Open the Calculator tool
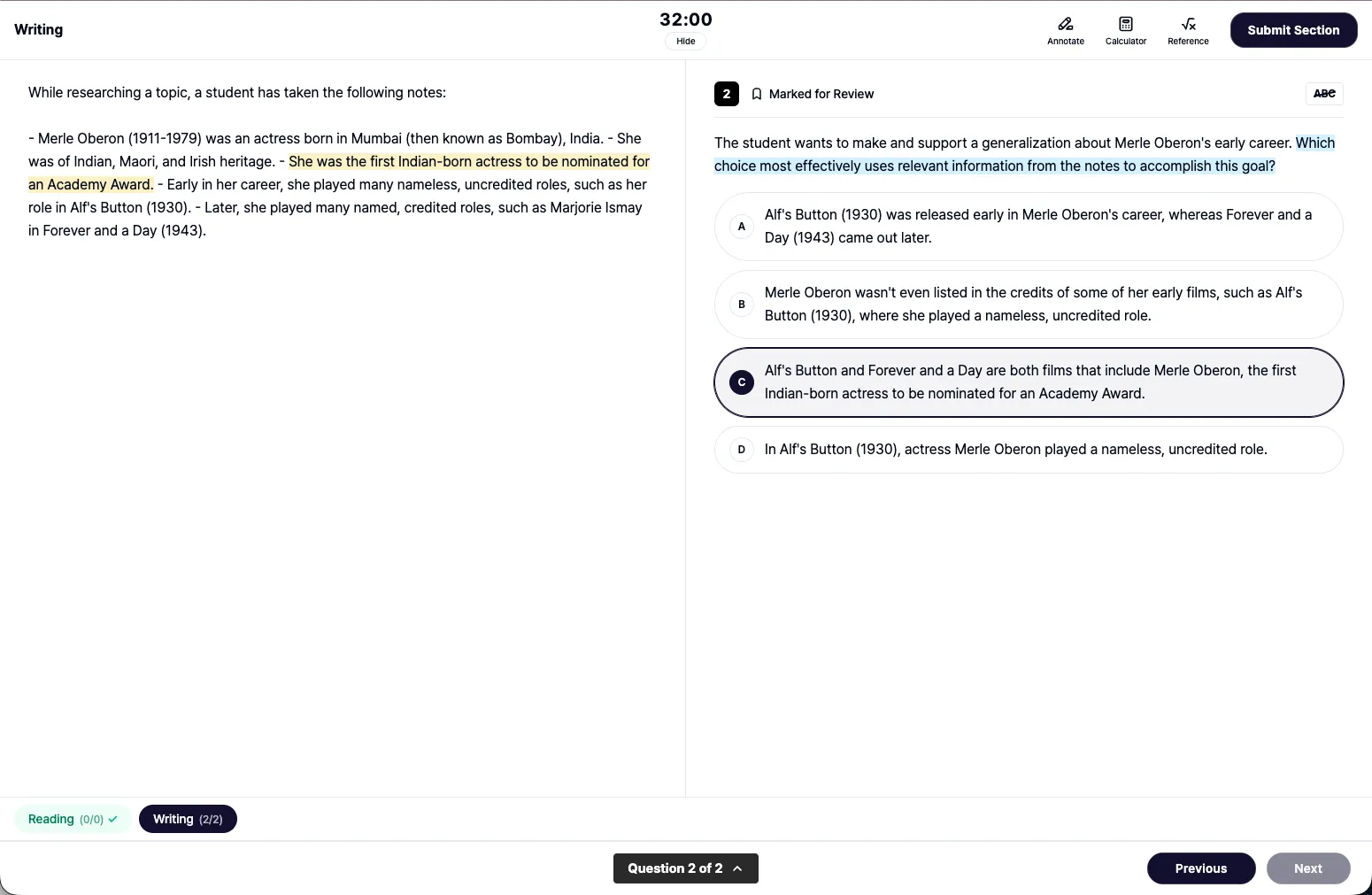The width and height of the screenshot is (1372, 895). pos(1125,30)
